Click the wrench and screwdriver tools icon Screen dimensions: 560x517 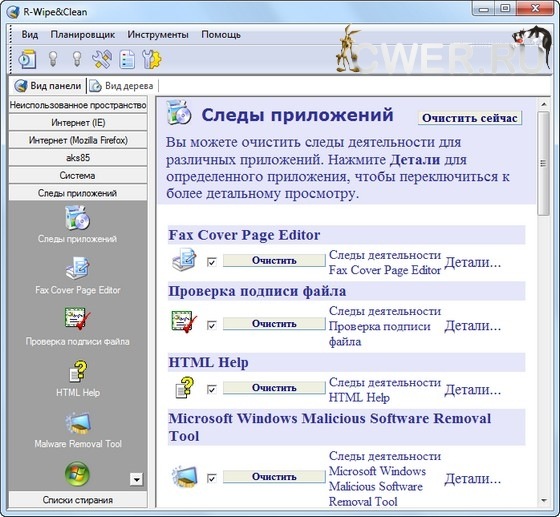coord(102,59)
